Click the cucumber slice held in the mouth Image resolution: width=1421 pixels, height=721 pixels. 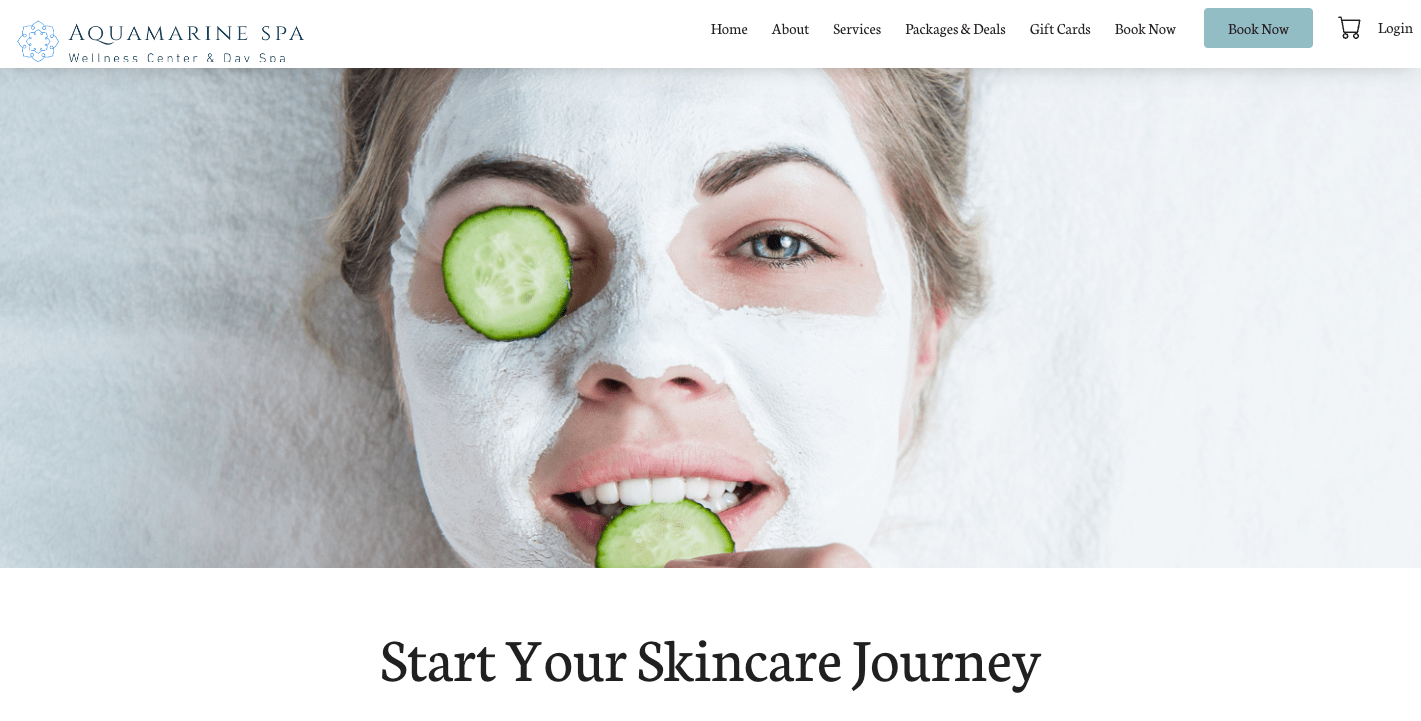point(664,534)
